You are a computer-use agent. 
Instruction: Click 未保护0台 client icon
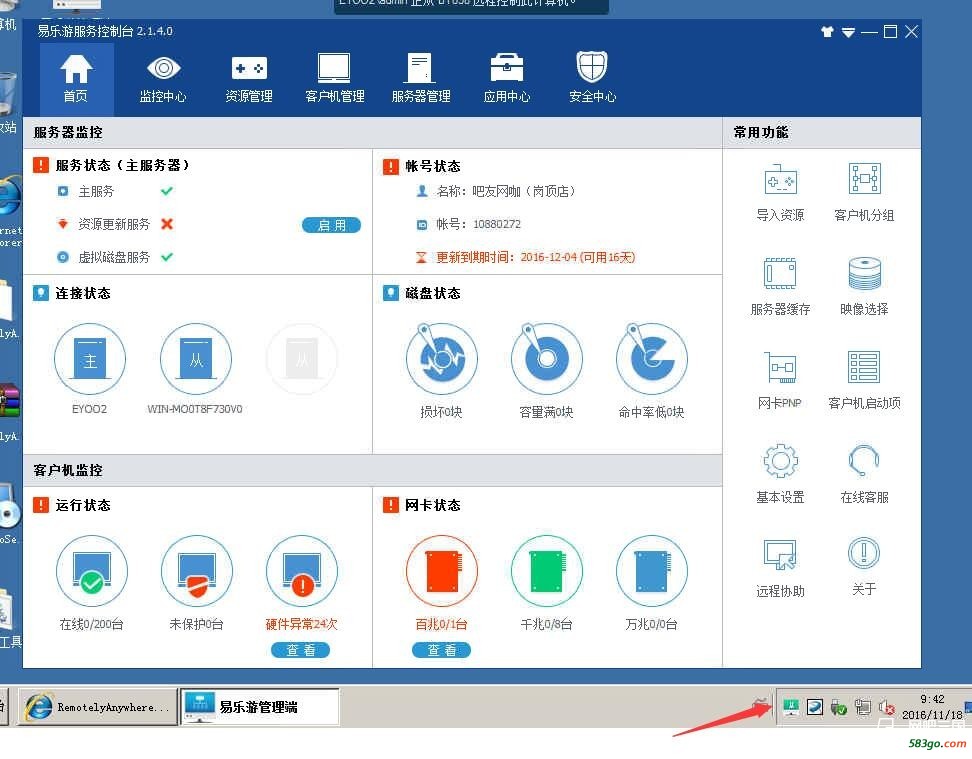[x=197, y=571]
